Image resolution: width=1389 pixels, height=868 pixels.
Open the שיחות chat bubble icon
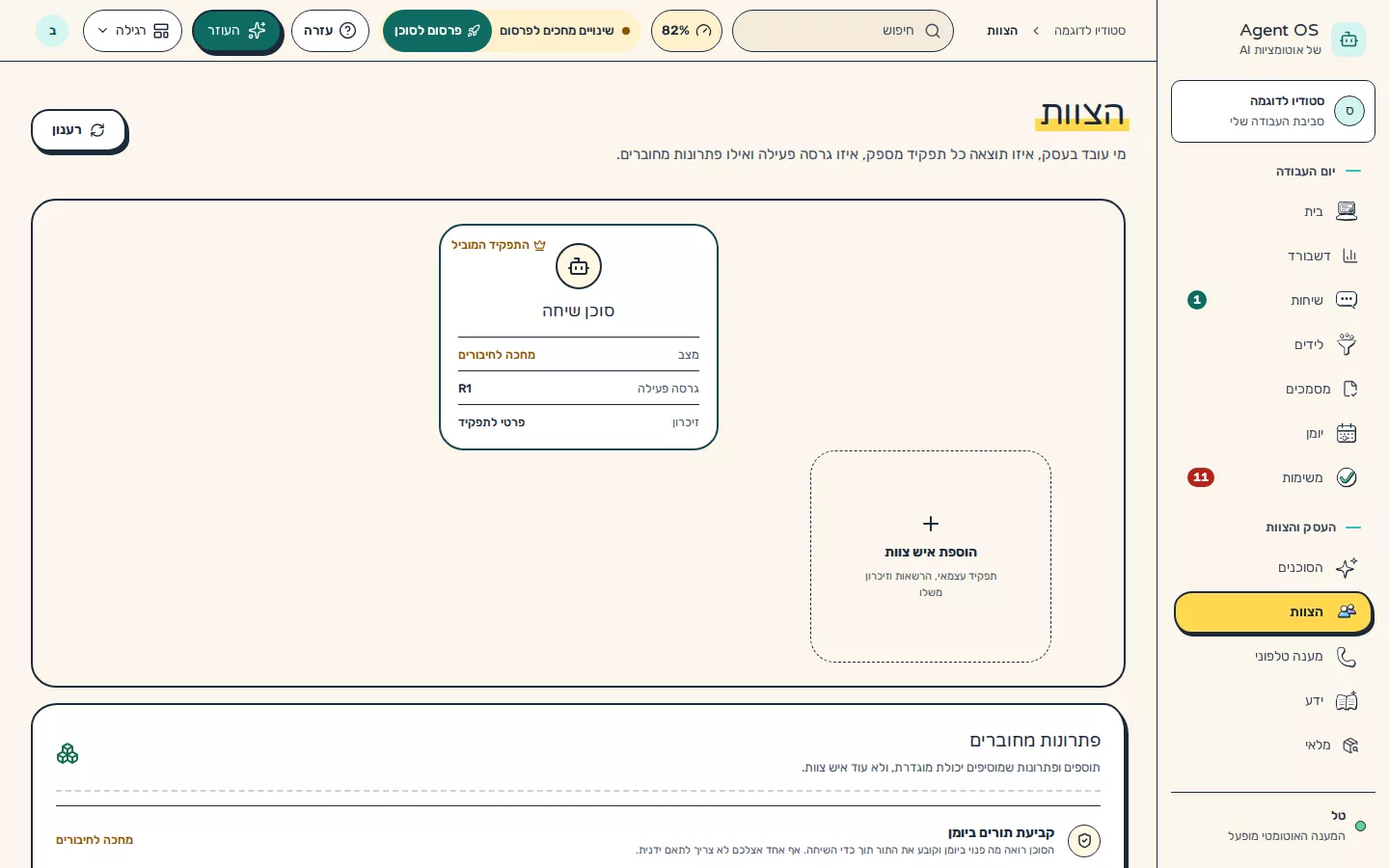1347,300
